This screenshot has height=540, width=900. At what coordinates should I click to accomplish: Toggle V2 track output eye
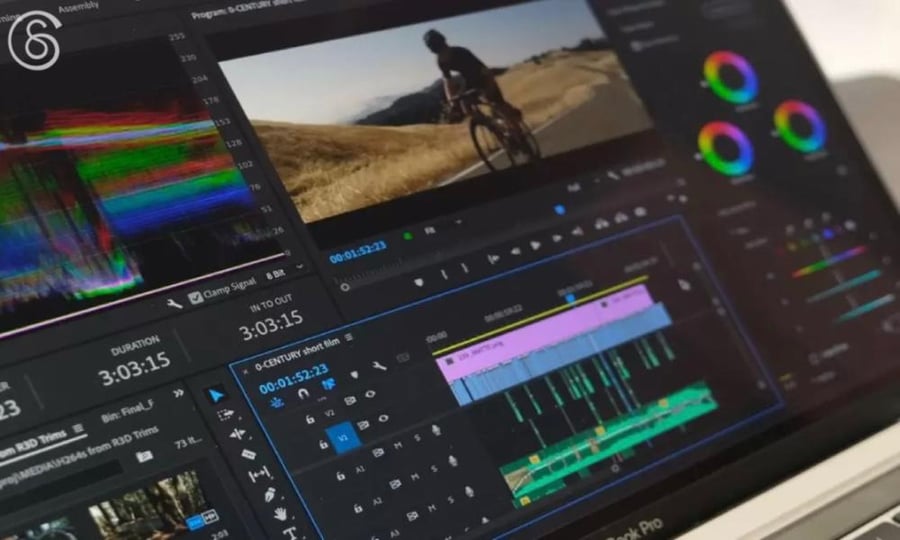[370, 394]
